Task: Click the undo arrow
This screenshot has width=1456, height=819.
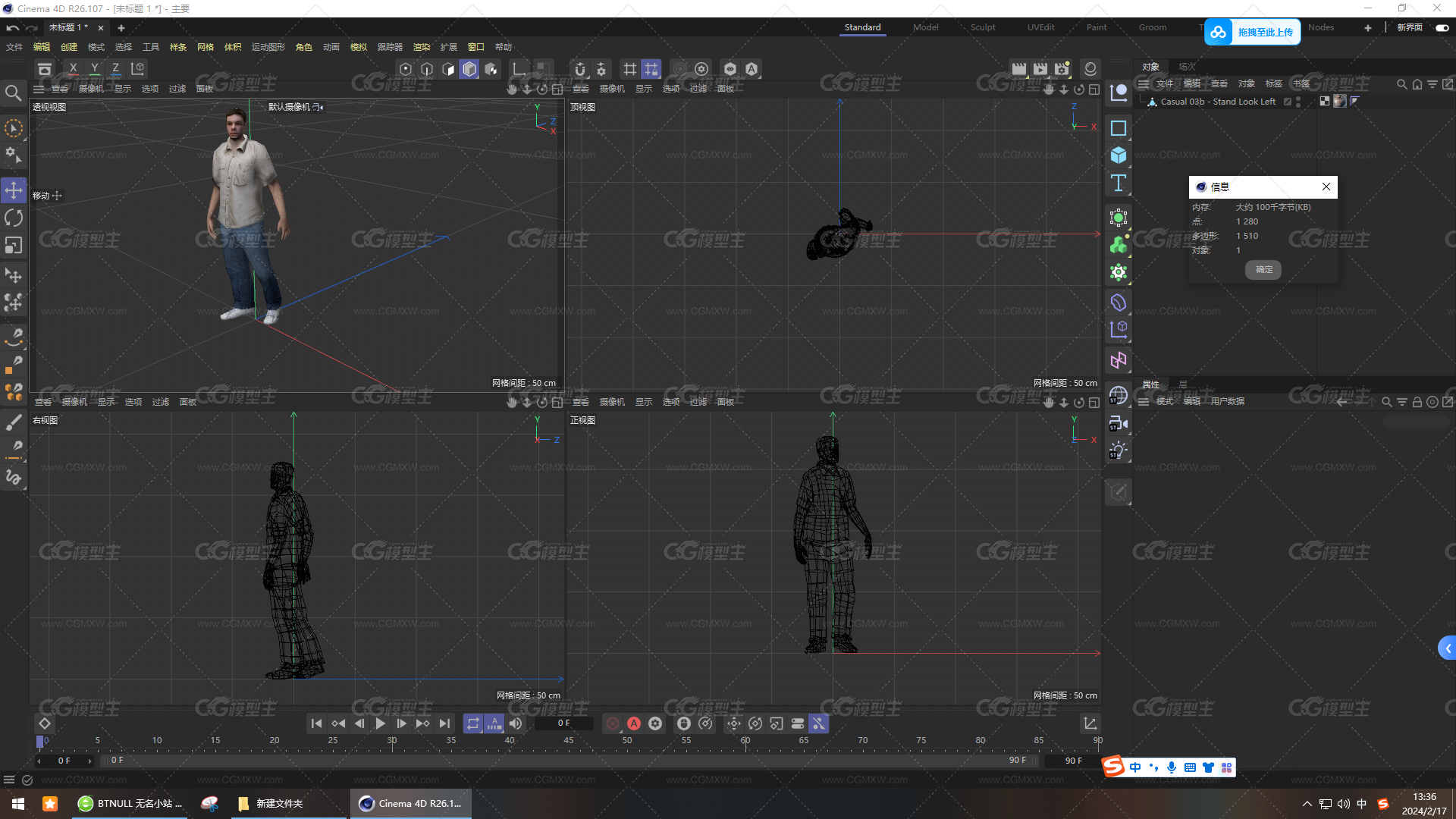Action: click(x=12, y=28)
